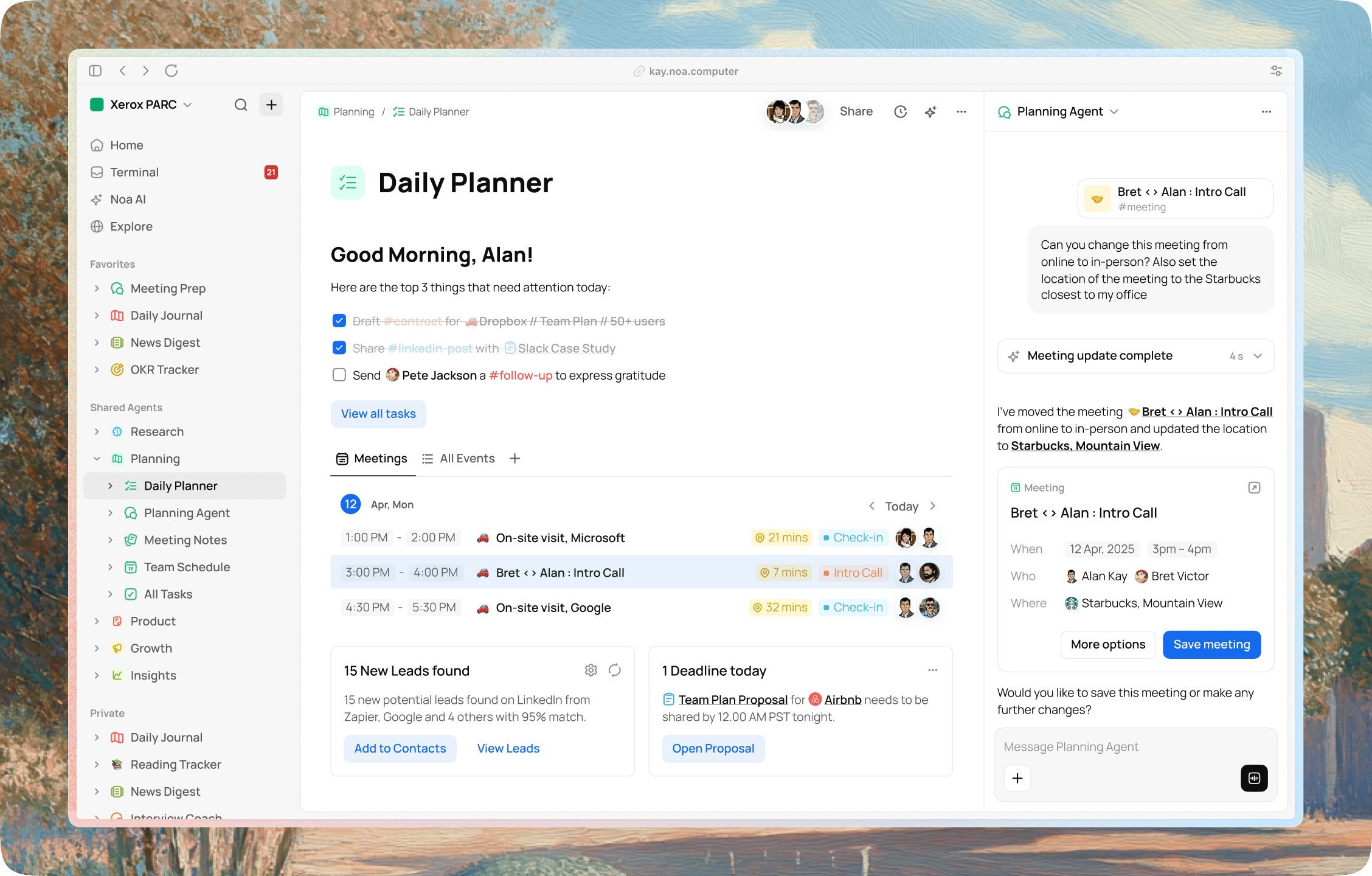Toggle the sidebar panel icon

pyautogui.click(x=95, y=71)
